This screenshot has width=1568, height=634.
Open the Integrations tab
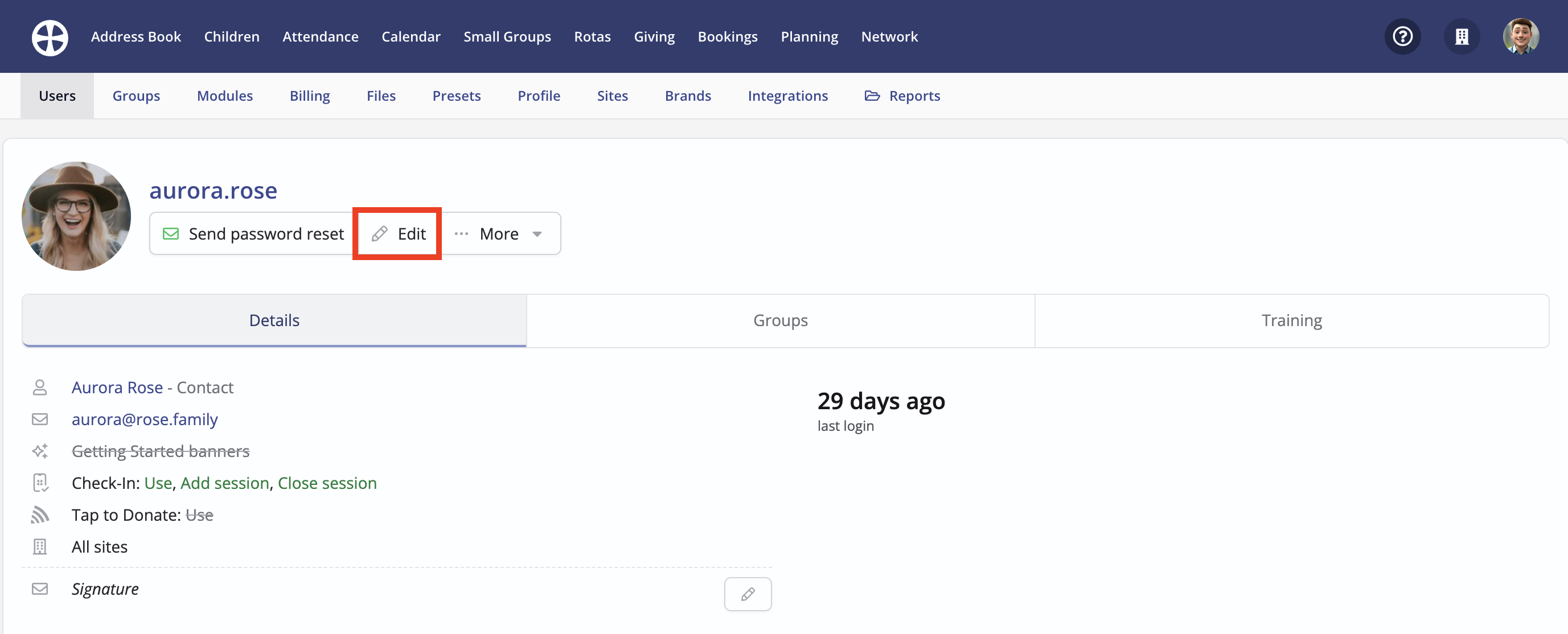787,96
